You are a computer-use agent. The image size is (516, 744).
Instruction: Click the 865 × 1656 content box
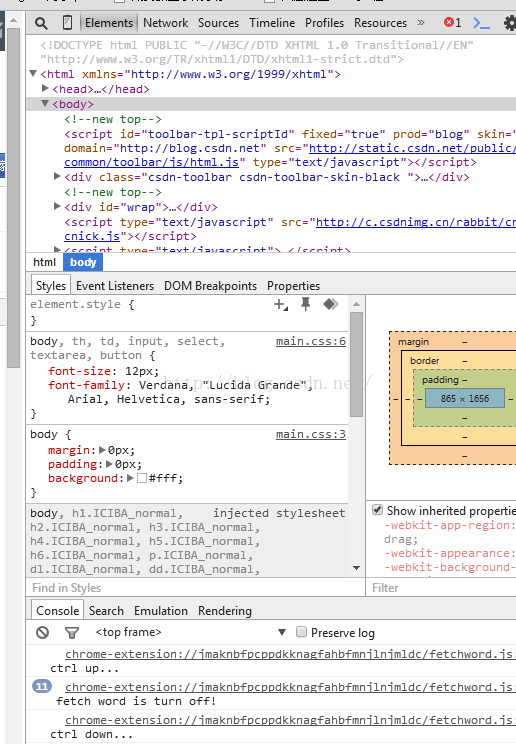click(x=465, y=399)
